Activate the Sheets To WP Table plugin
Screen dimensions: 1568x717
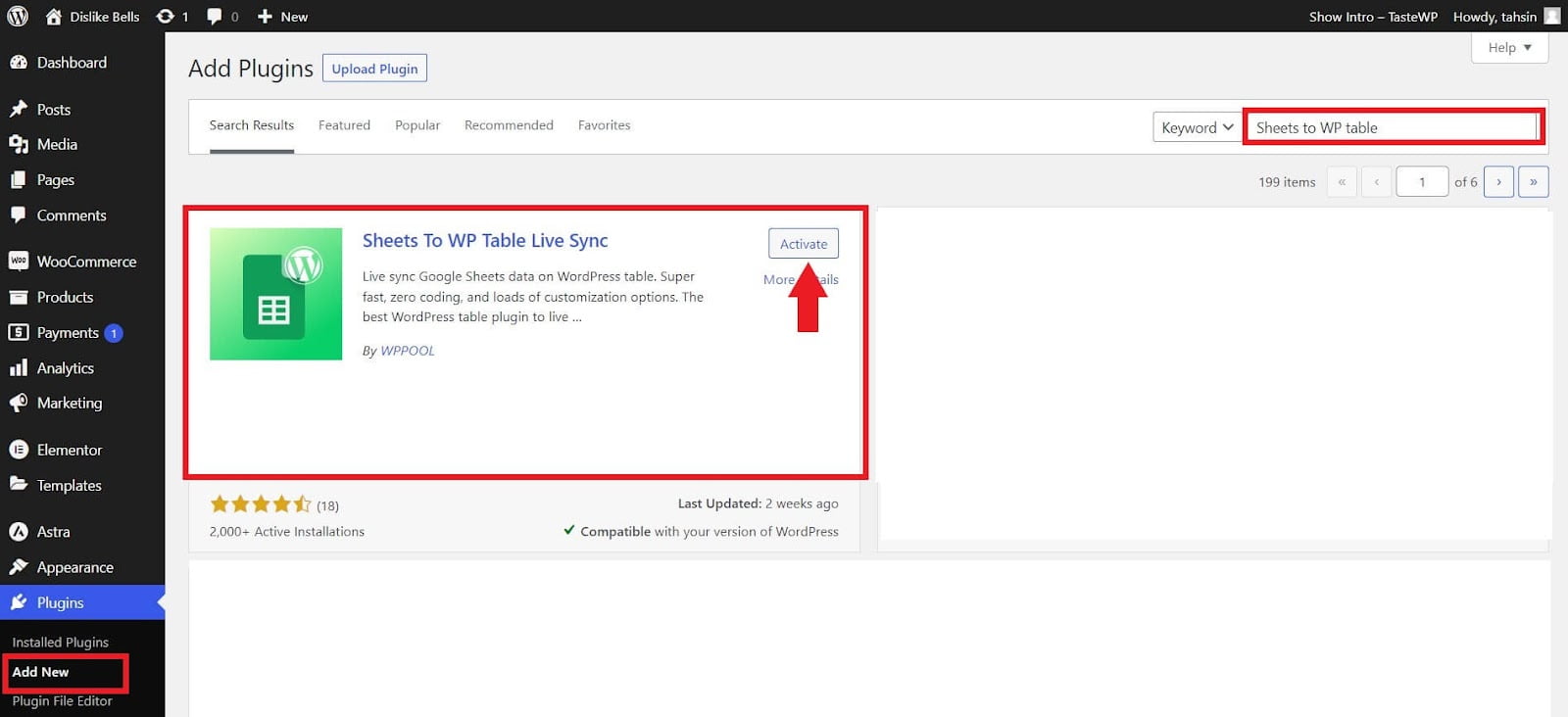[x=804, y=244]
